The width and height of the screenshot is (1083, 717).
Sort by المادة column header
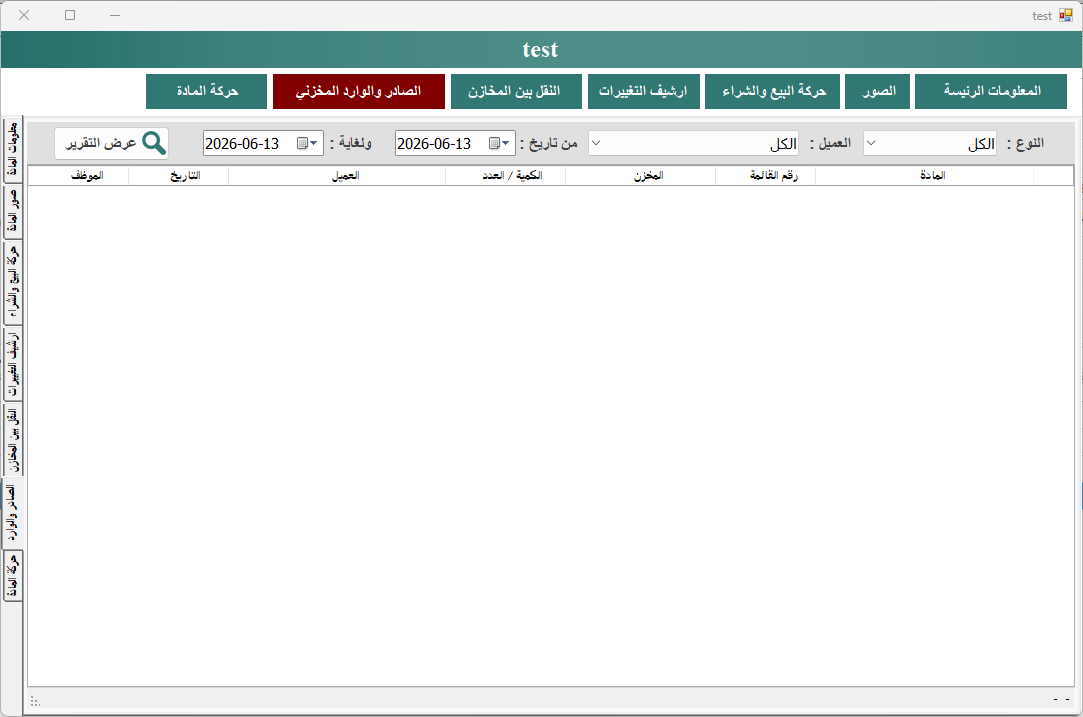coord(924,175)
